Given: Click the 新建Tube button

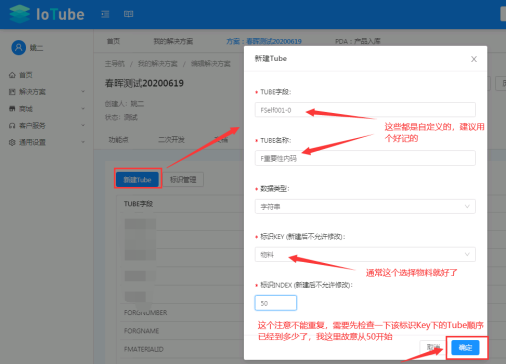Looking at the screenshot, I should coord(137,180).
